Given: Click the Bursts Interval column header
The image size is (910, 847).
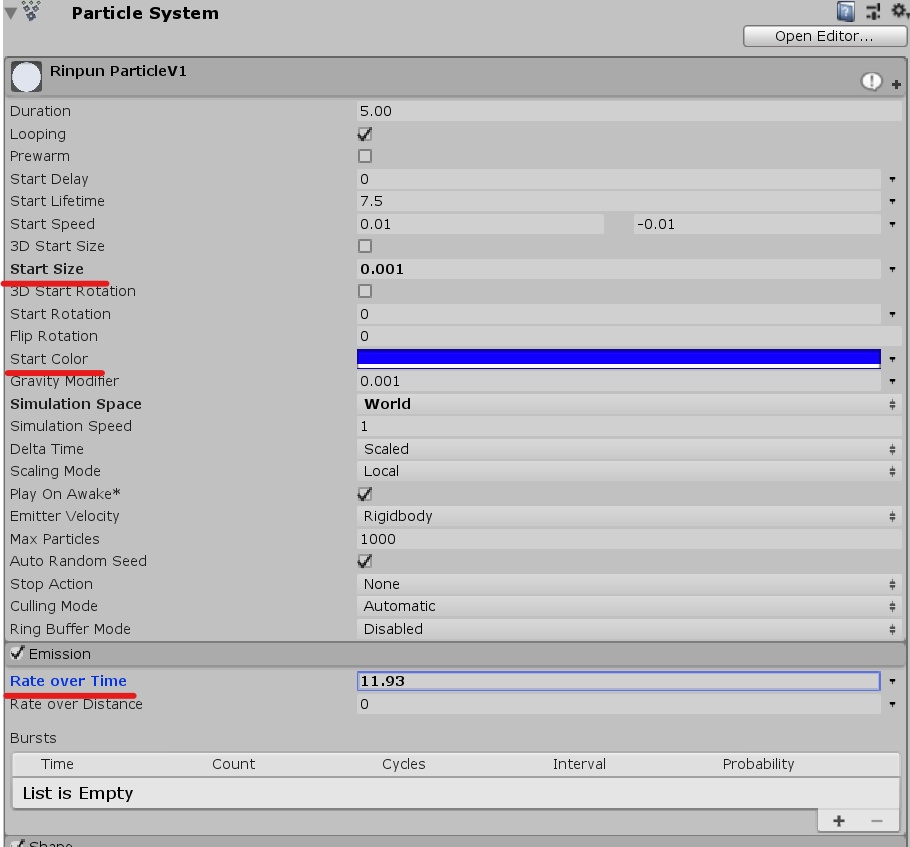Looking at the screenshot, I should [579, 764].
